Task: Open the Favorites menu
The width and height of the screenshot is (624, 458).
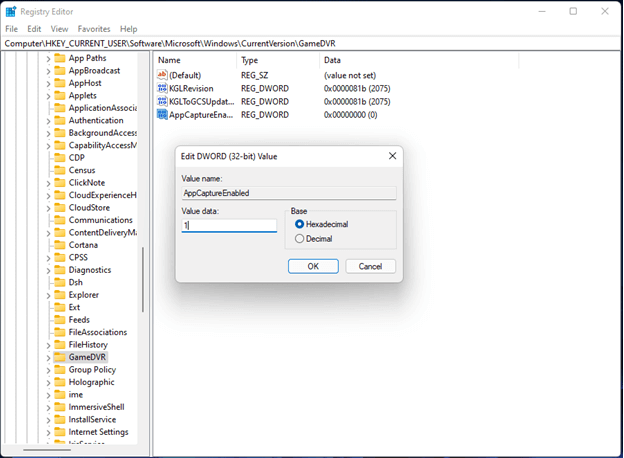Action: click(94, 29)
